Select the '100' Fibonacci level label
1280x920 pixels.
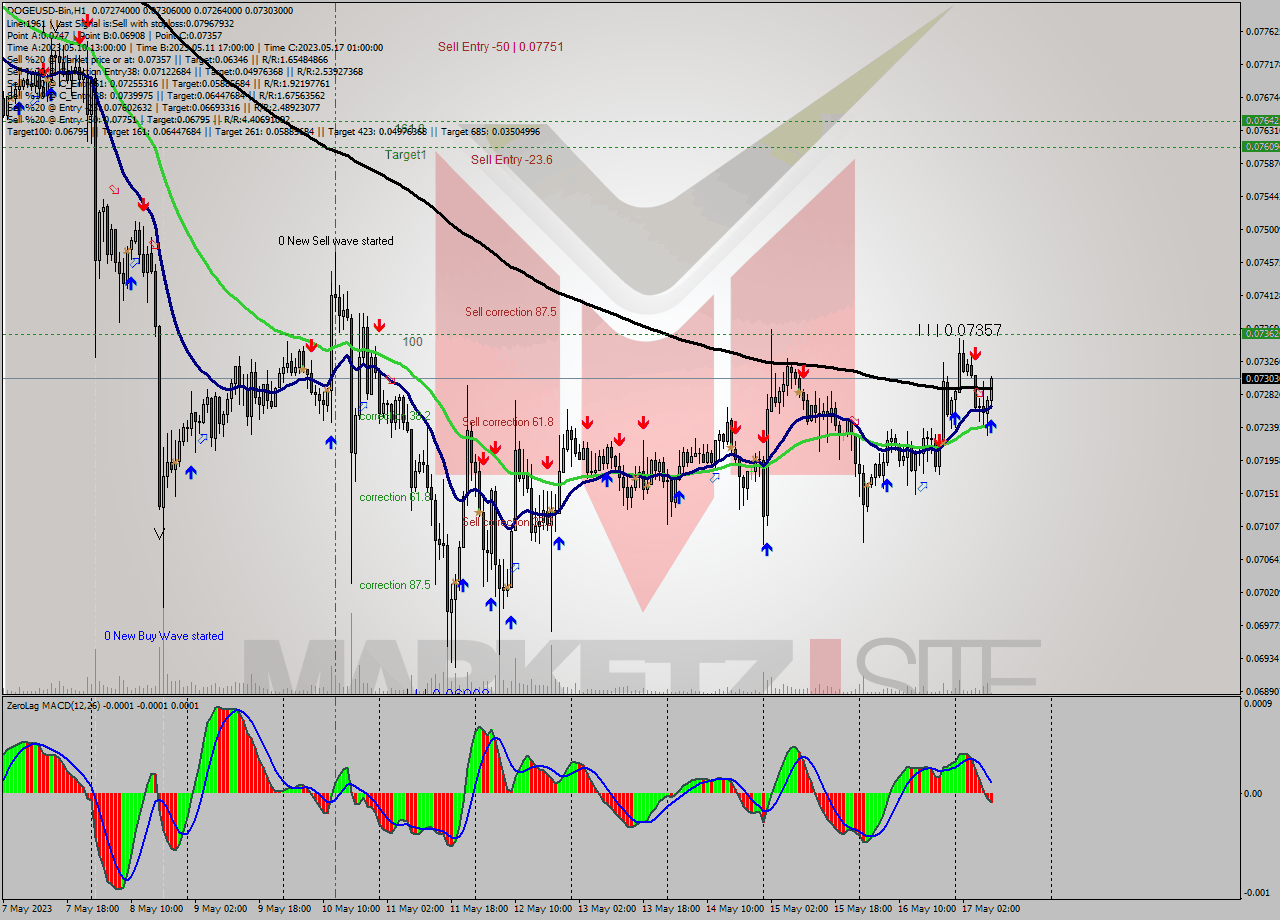pos(413,342)
